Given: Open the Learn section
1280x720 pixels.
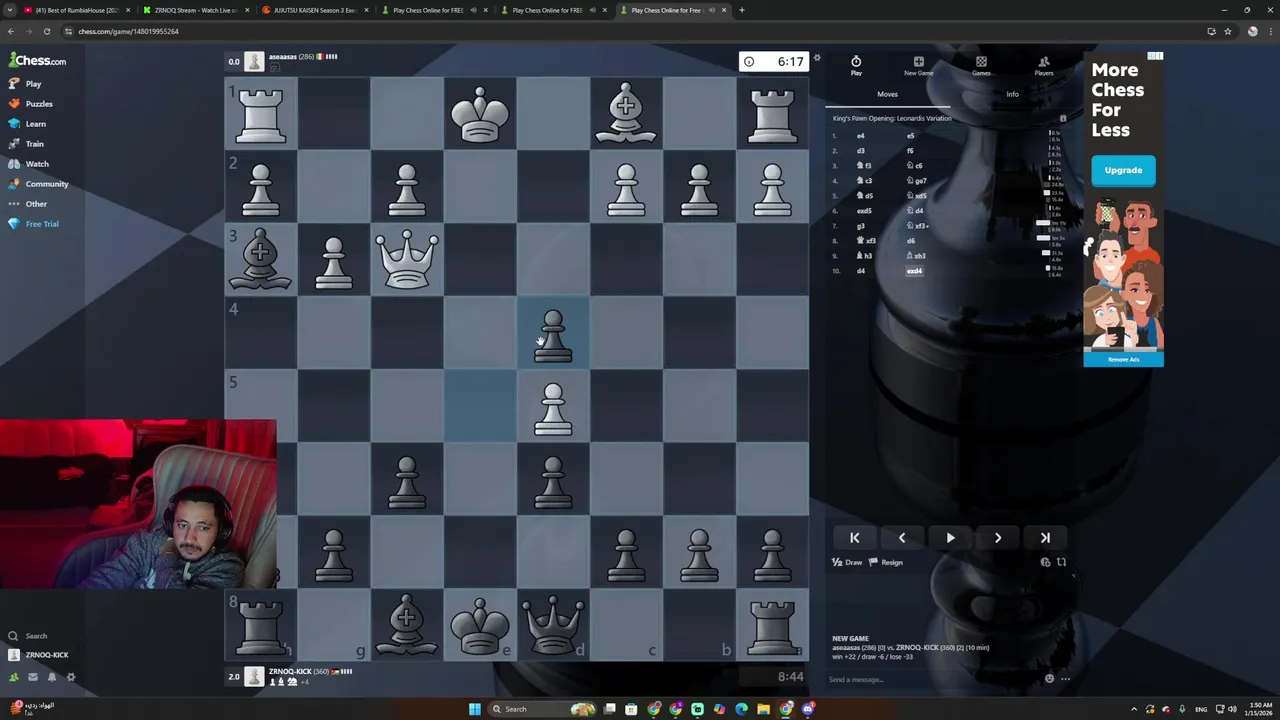Looking at the screenshot, I should [27, 124].
